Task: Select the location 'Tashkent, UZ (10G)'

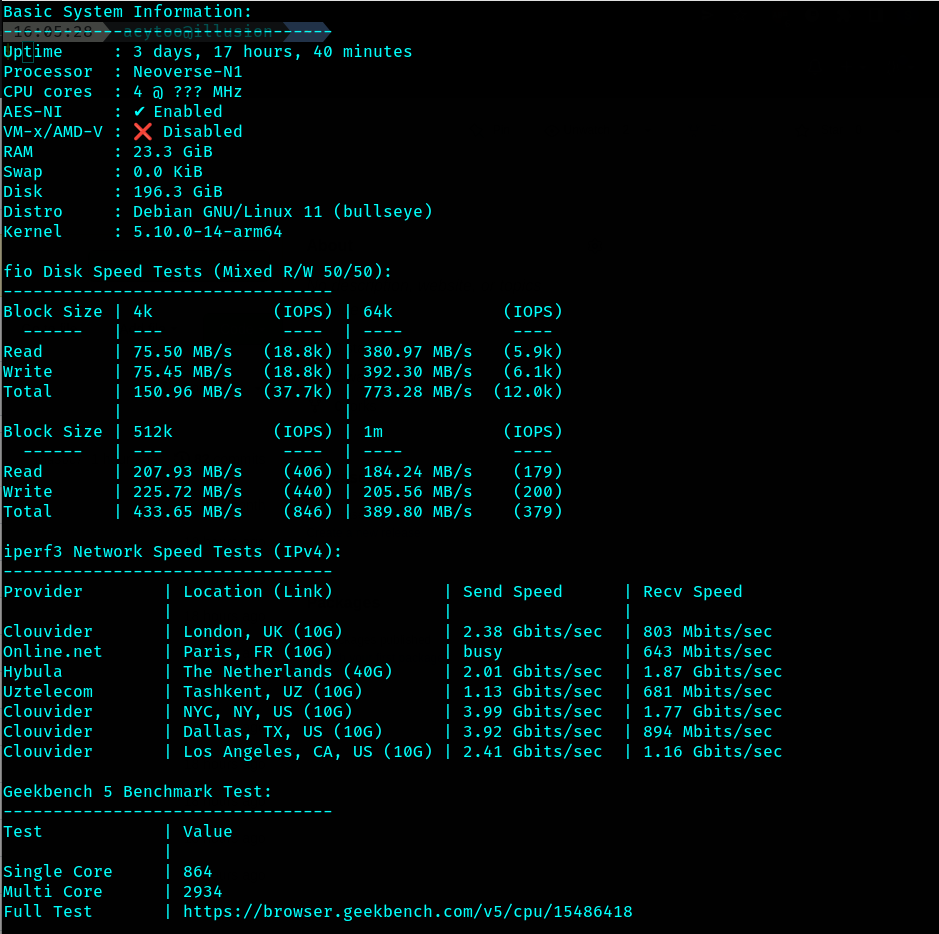Action: click(x=272, y=692)
